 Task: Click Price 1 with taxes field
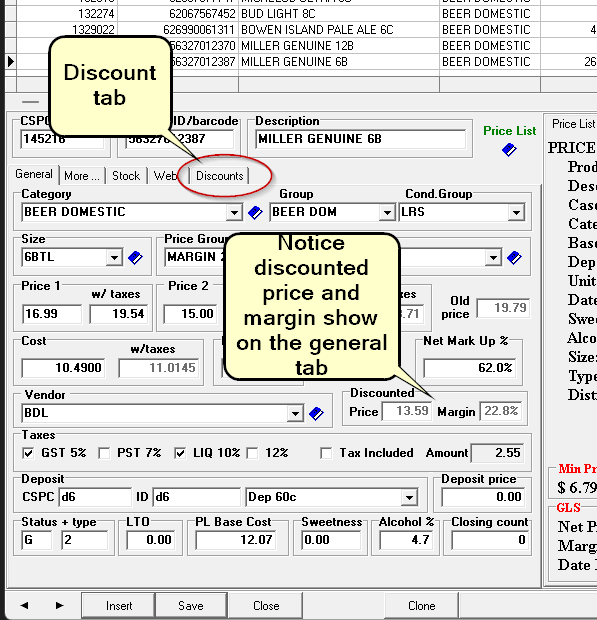coord(119,314)
